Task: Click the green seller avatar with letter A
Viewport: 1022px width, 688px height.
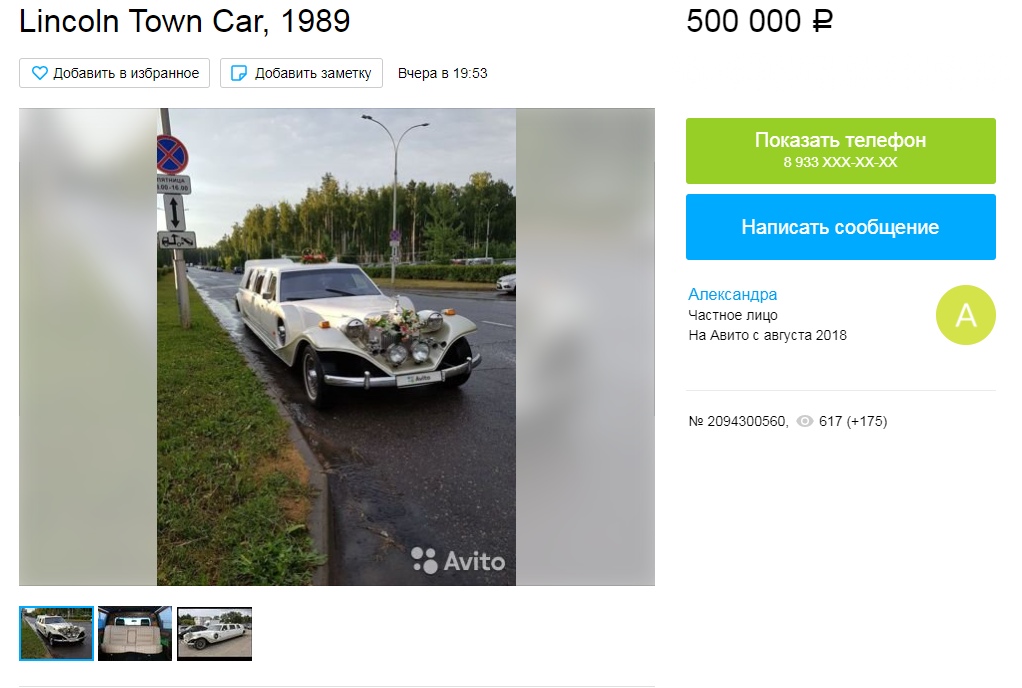Action: point(965,315)
